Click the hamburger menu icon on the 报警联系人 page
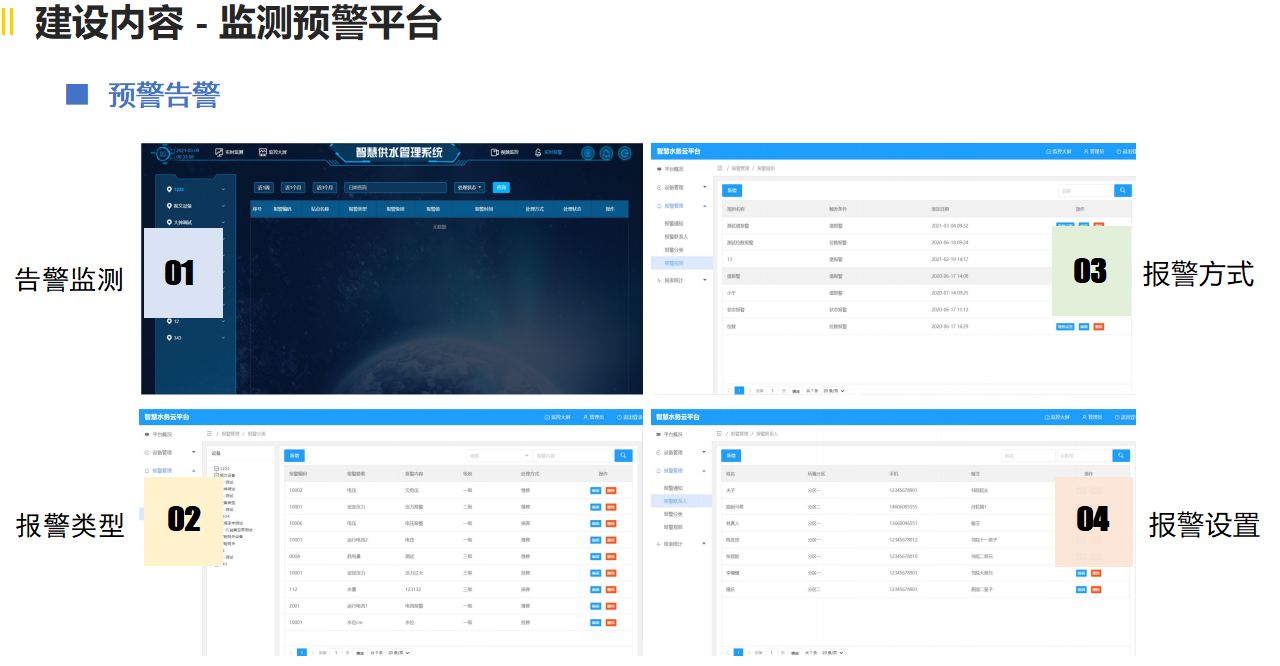Image resolution: width=1280 pixels, height=666 pixels. point(719,433)
